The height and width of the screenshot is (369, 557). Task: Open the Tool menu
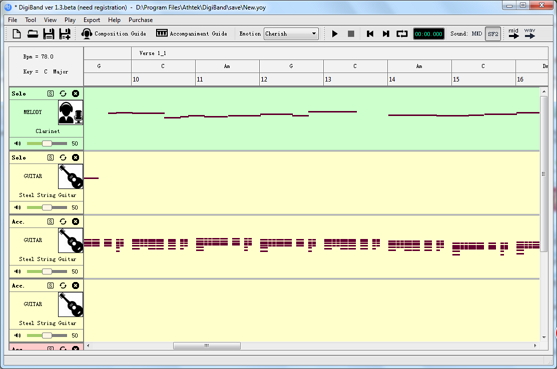click(x=31, y=20)
